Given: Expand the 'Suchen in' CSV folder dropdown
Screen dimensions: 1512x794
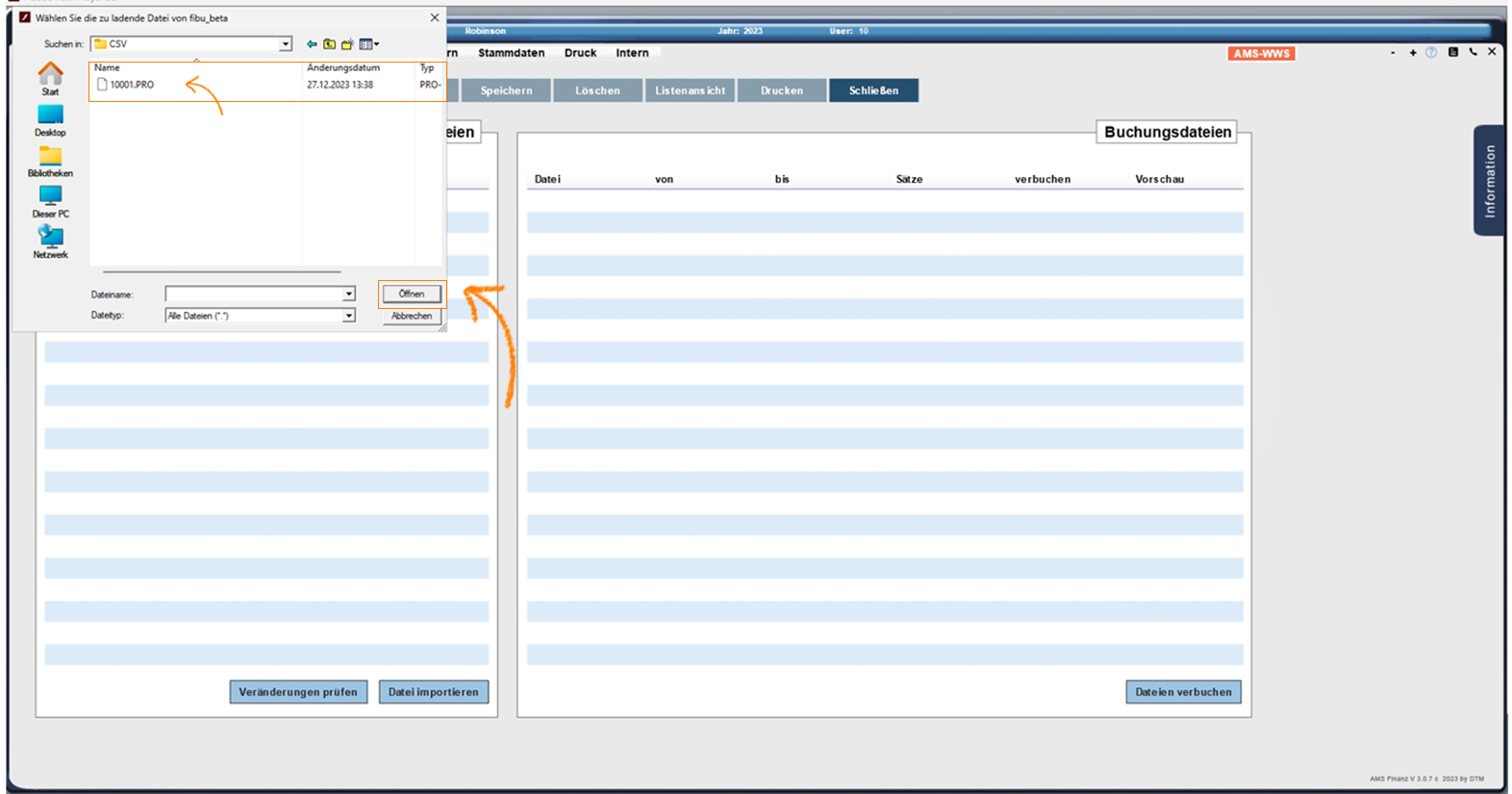Looking at the screenshot, I should pos(286,44).
